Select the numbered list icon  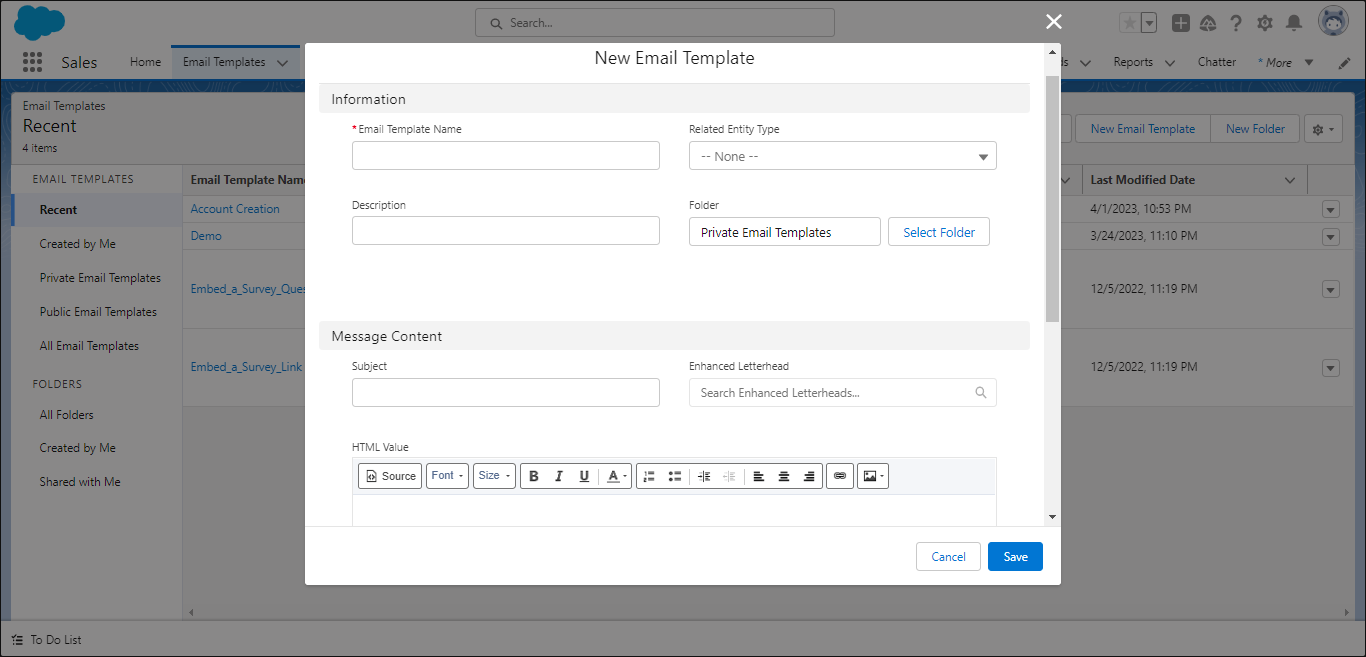[x=648, y=475]
